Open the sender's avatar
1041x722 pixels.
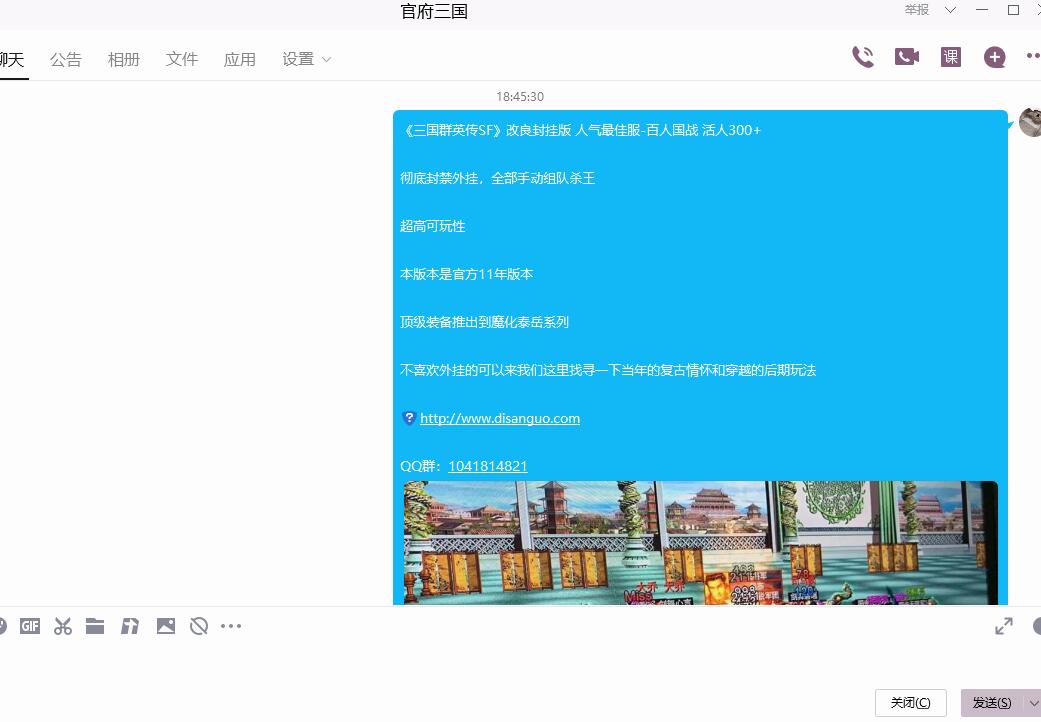point(1030,122)
